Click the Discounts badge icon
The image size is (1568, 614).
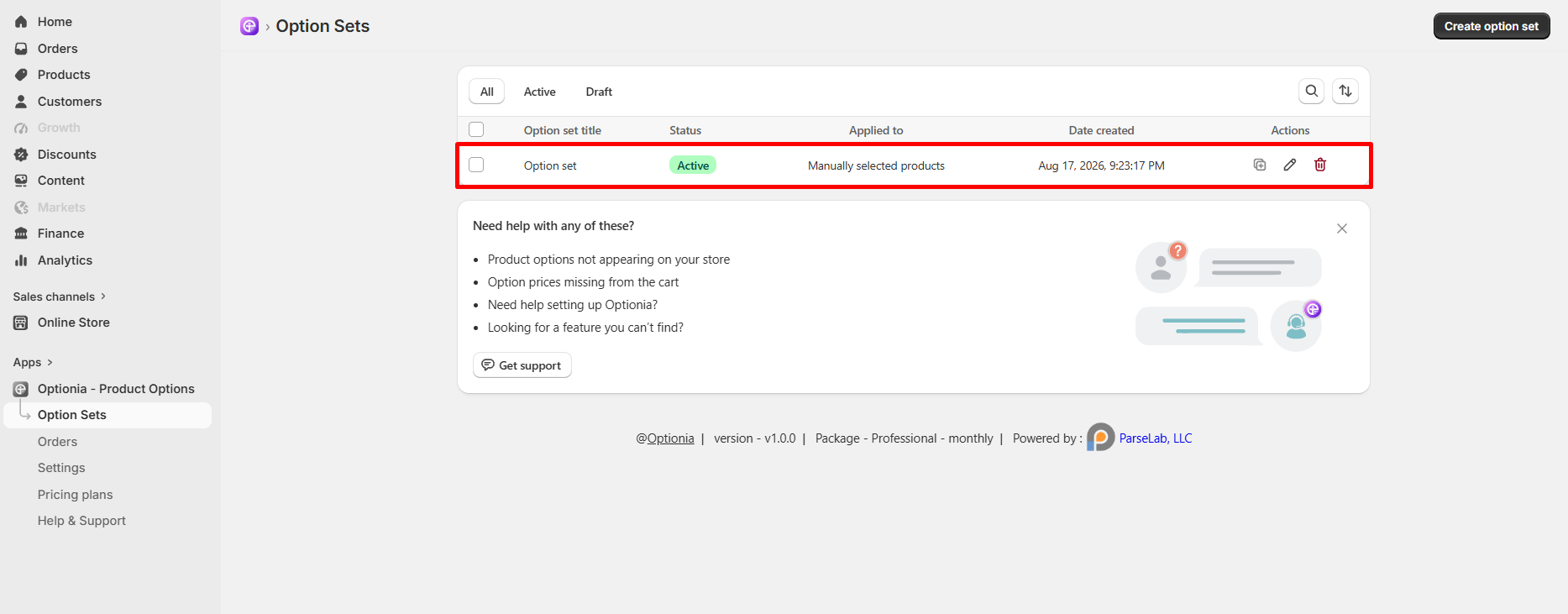coord(21,155)
